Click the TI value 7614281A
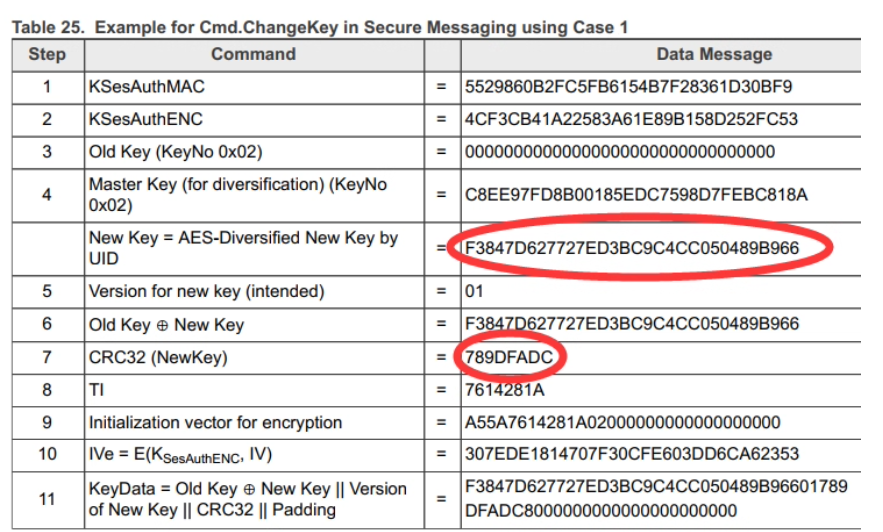 (504, 389)
